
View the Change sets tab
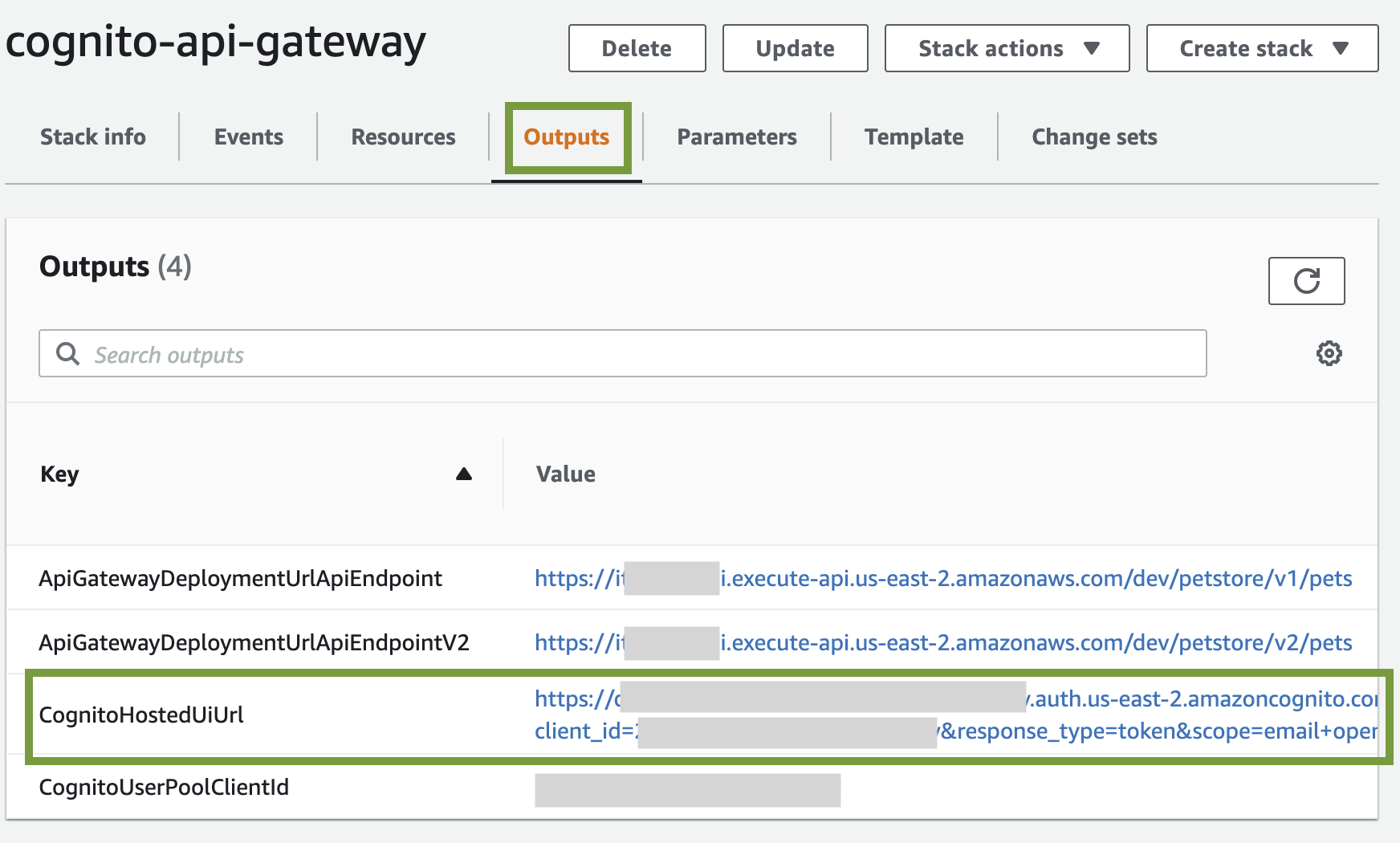point(1094,136)
